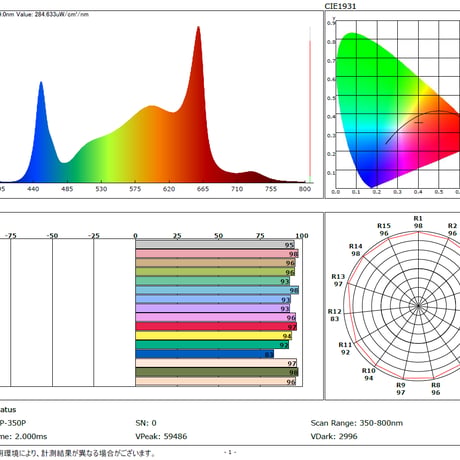Click the 665 wavelength axis label
The image size is (460, 460).
pyautogui.click(x=203, y=189)
